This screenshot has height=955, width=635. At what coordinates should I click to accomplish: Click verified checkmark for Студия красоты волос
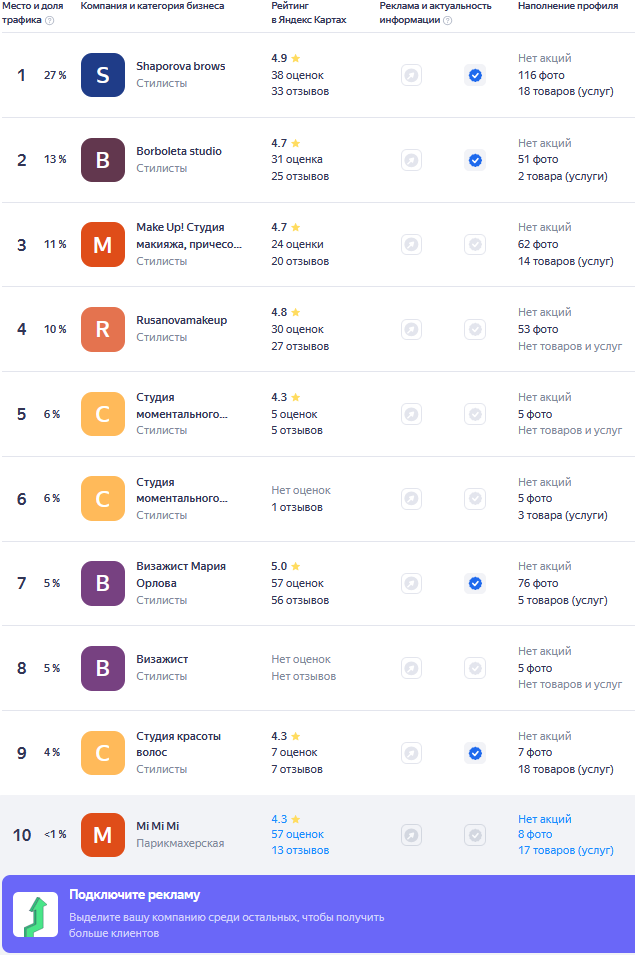475,753
